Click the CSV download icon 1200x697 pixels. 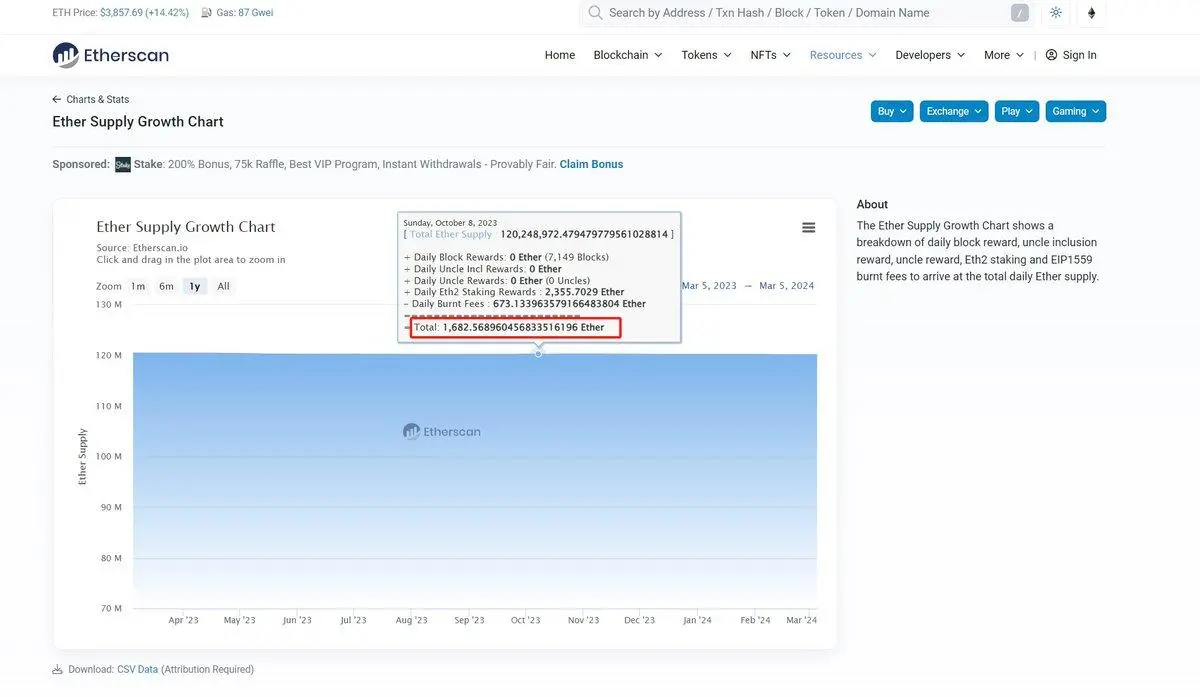pyautogui.click(x=57, y=670)
